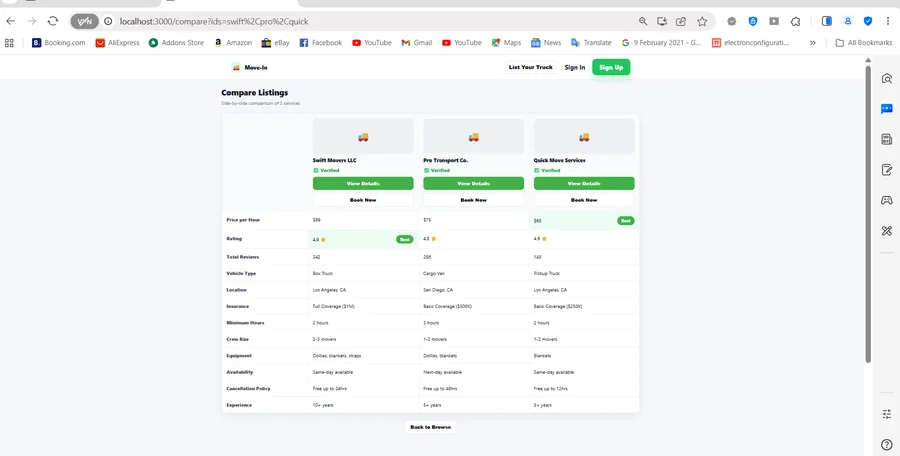
Task: Book Now for Pro Transport Co.
Action: 474,200
